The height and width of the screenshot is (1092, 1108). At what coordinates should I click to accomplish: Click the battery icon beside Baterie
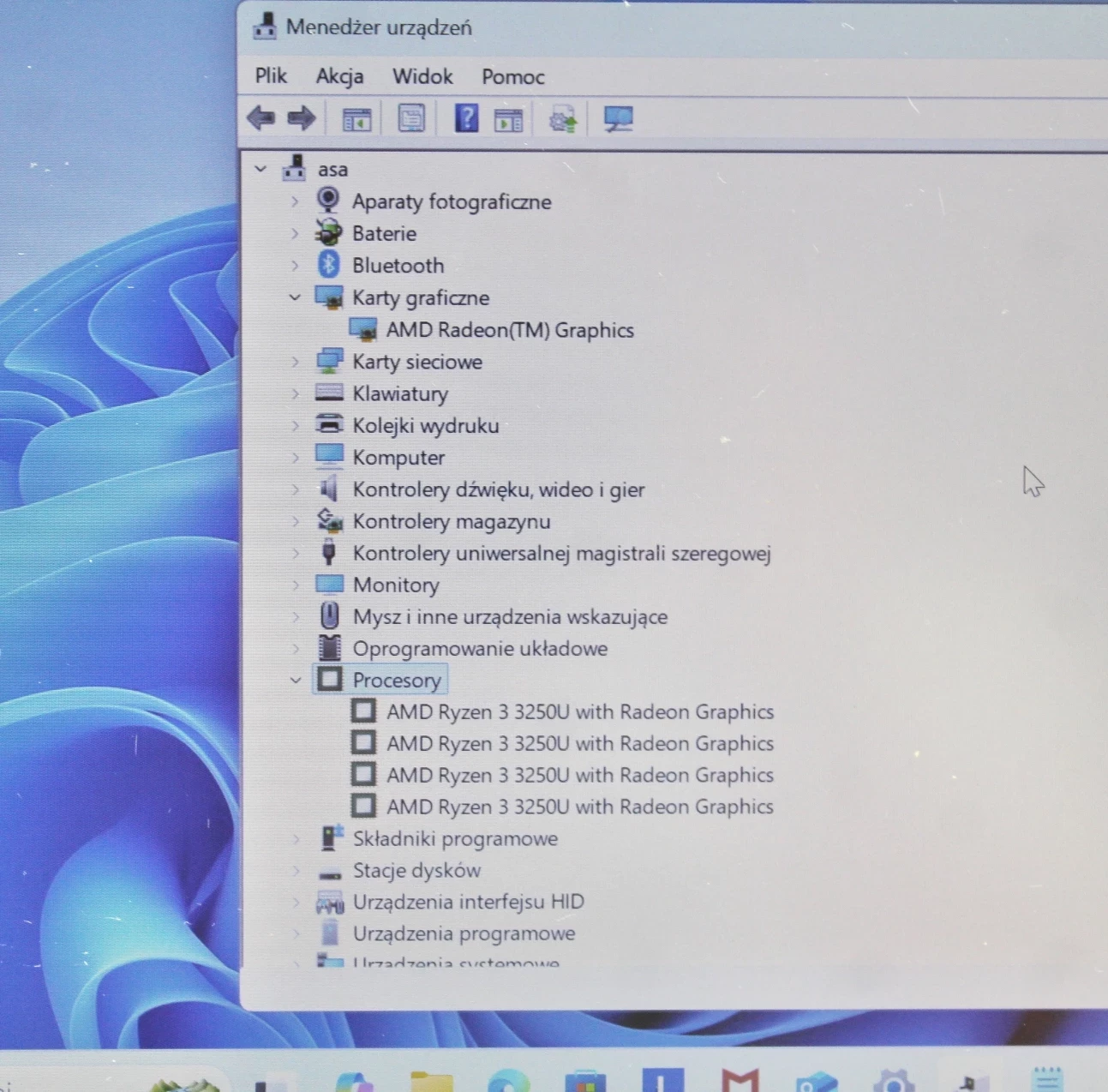coord(328,232)
